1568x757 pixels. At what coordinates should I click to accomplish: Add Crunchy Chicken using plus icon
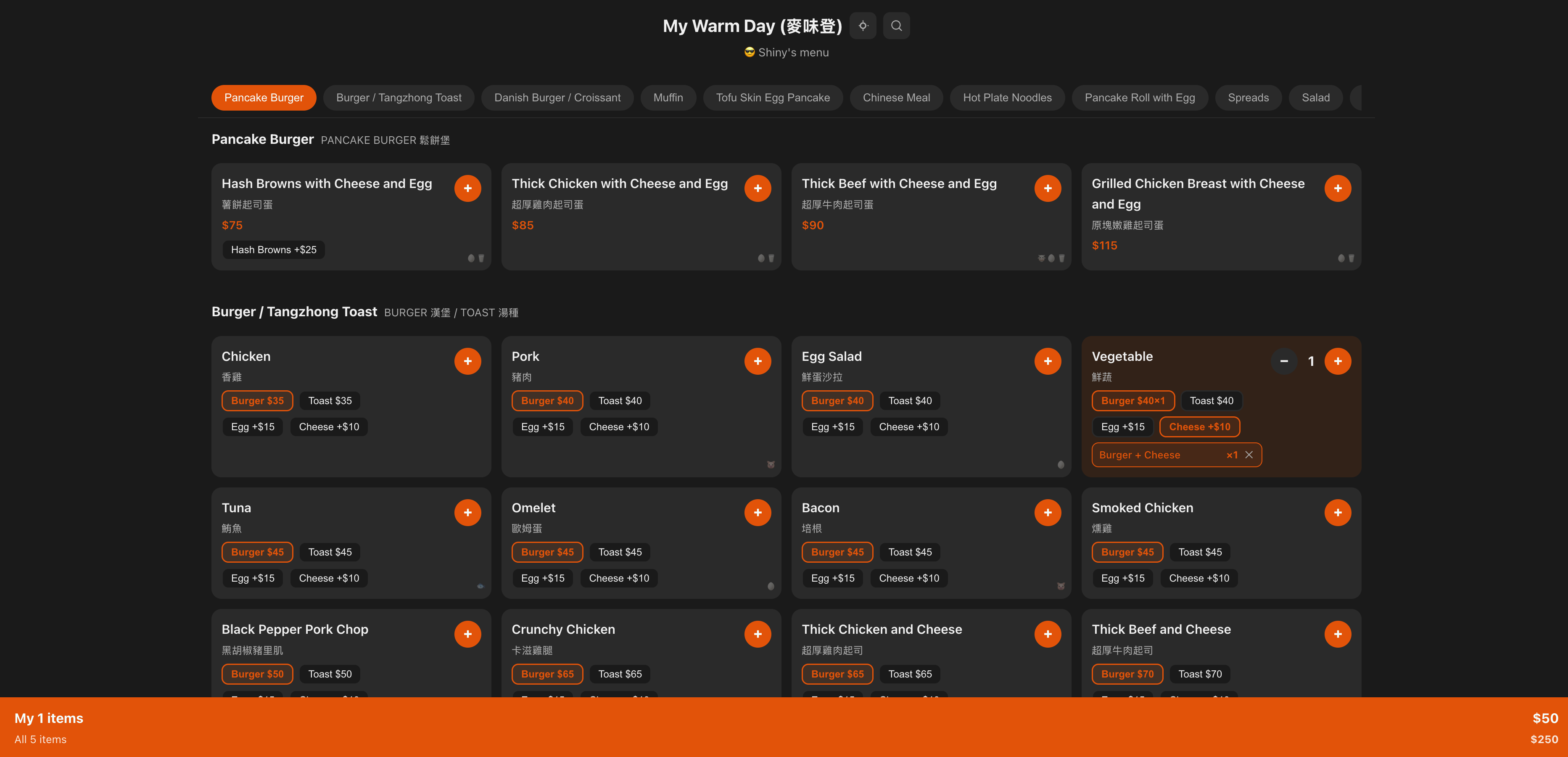(x=757, y=634)
